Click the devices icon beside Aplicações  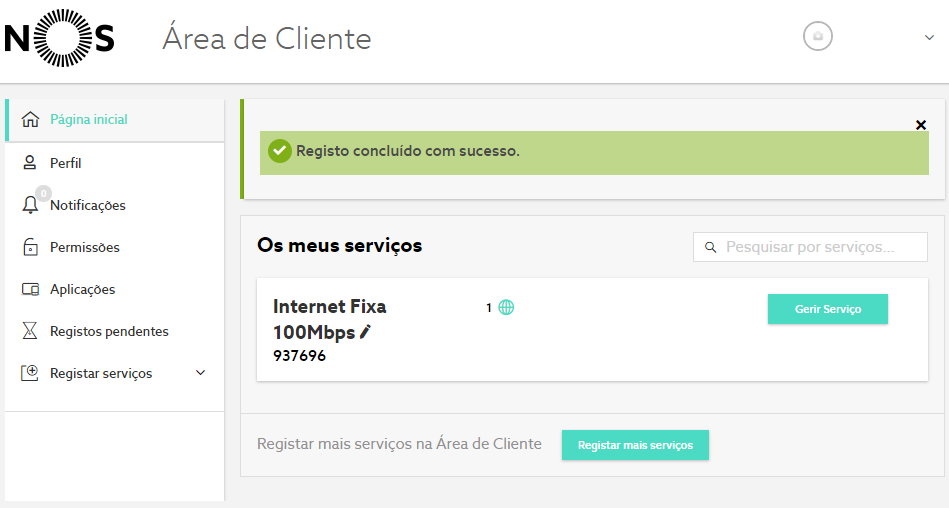pos(30,289)
